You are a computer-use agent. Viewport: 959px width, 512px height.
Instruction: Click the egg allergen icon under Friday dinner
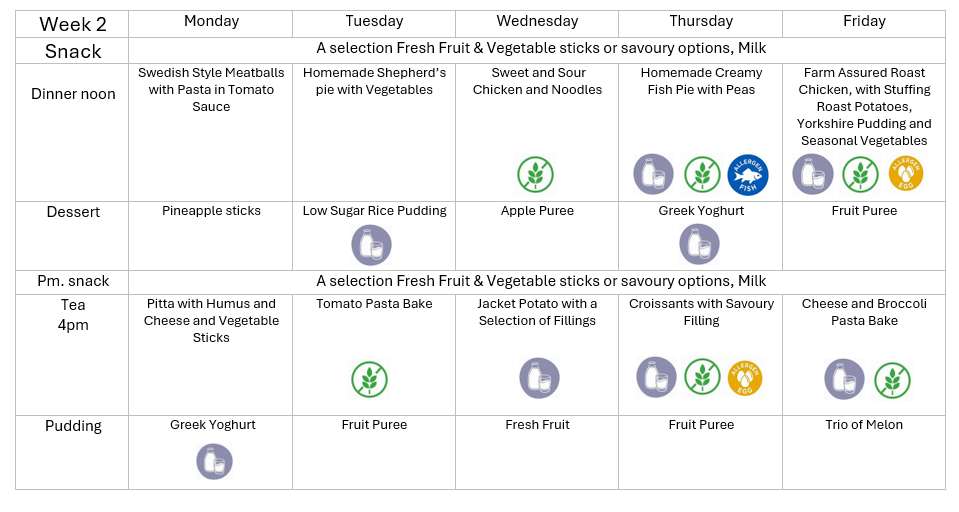pos(906,173)
